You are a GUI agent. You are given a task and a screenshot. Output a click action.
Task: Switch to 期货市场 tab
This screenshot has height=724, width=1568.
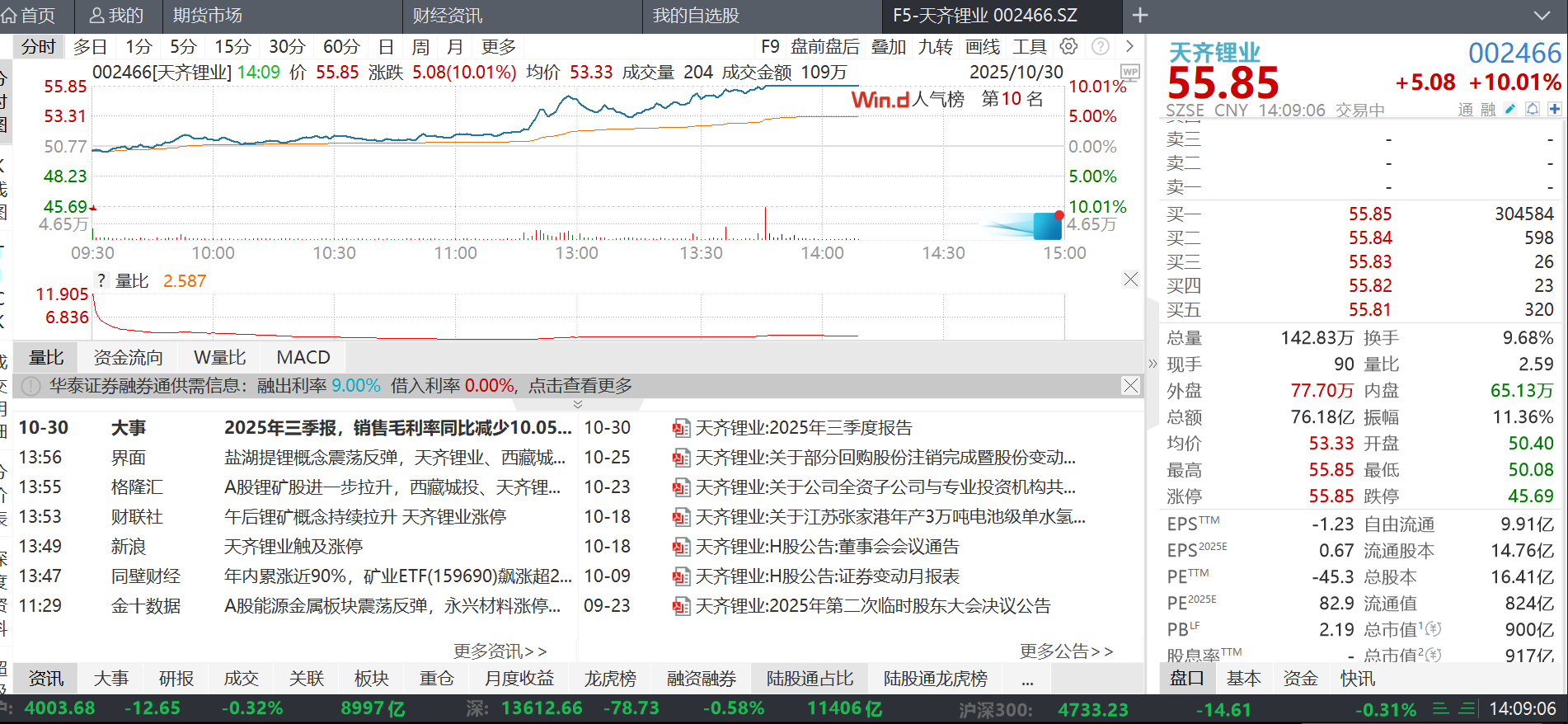click(208, 15)
